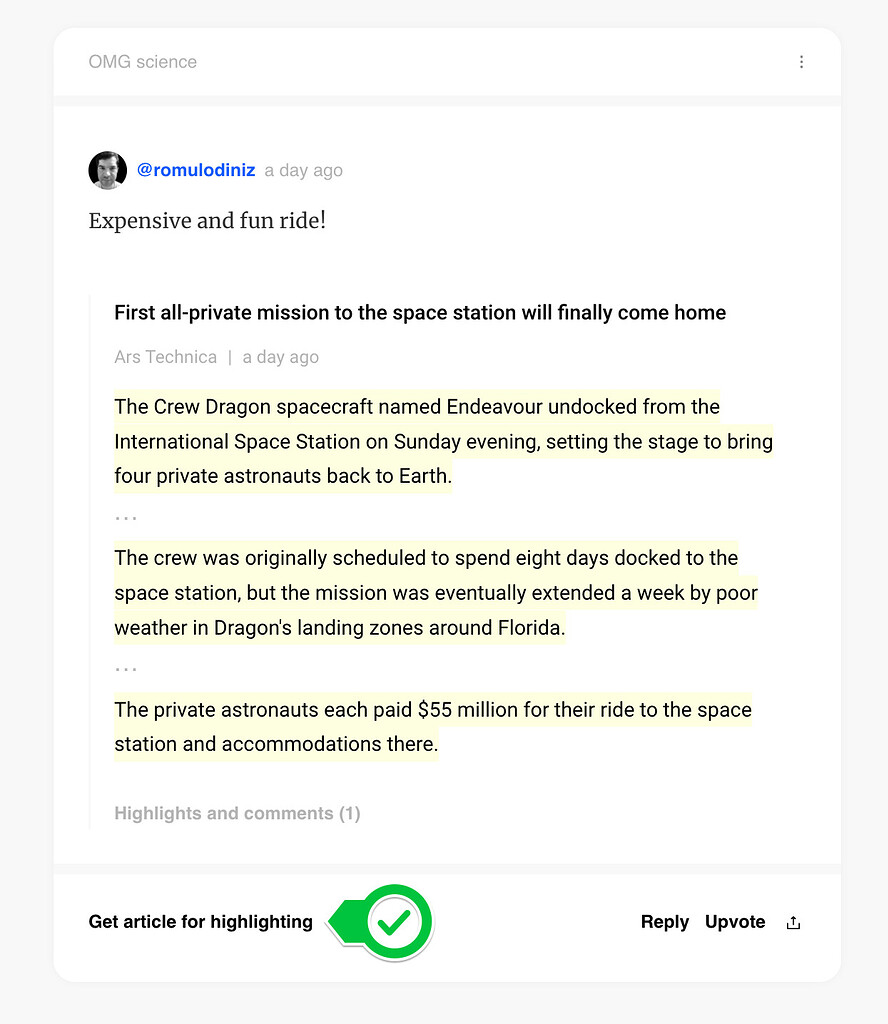Viewport: 888px width, 1024px height.
Task: Select the $55 million highlighted passage
Action: 432,726
